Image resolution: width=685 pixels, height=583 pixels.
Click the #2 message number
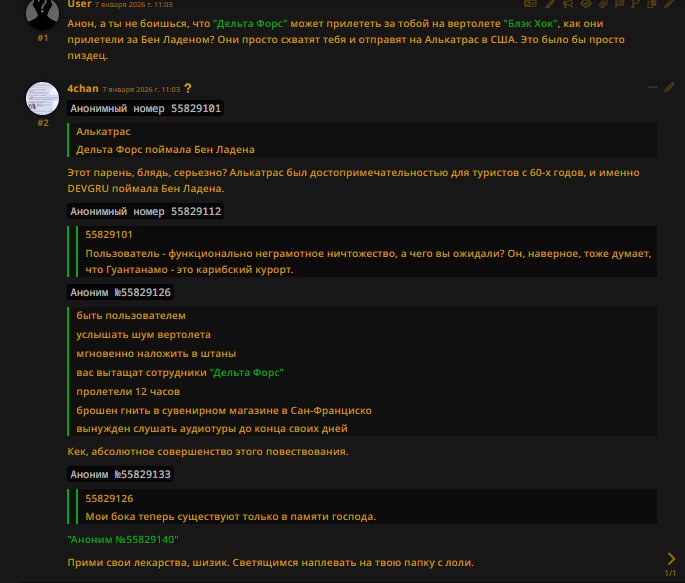click(43, 123)
